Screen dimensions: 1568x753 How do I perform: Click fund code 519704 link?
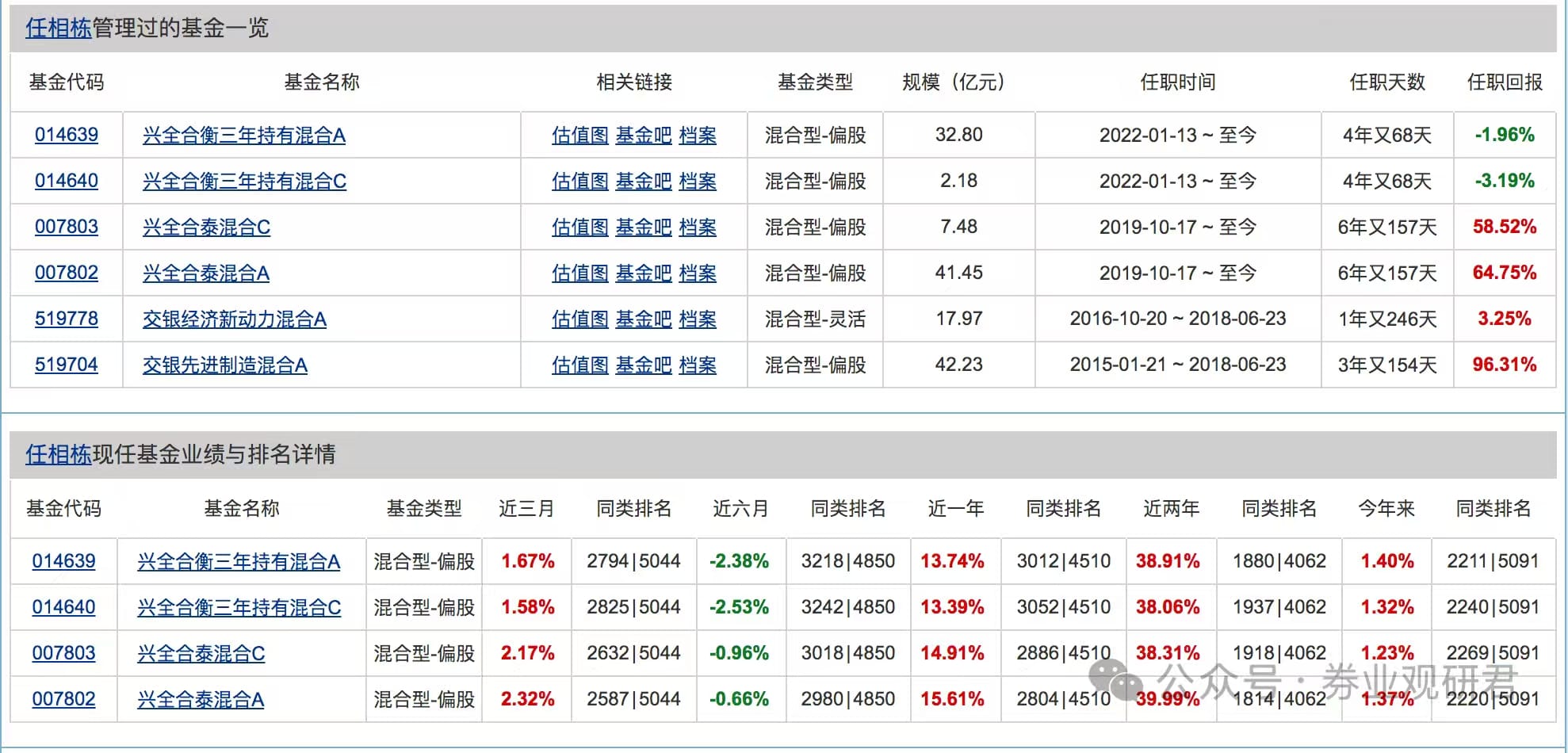pos(67,365)
